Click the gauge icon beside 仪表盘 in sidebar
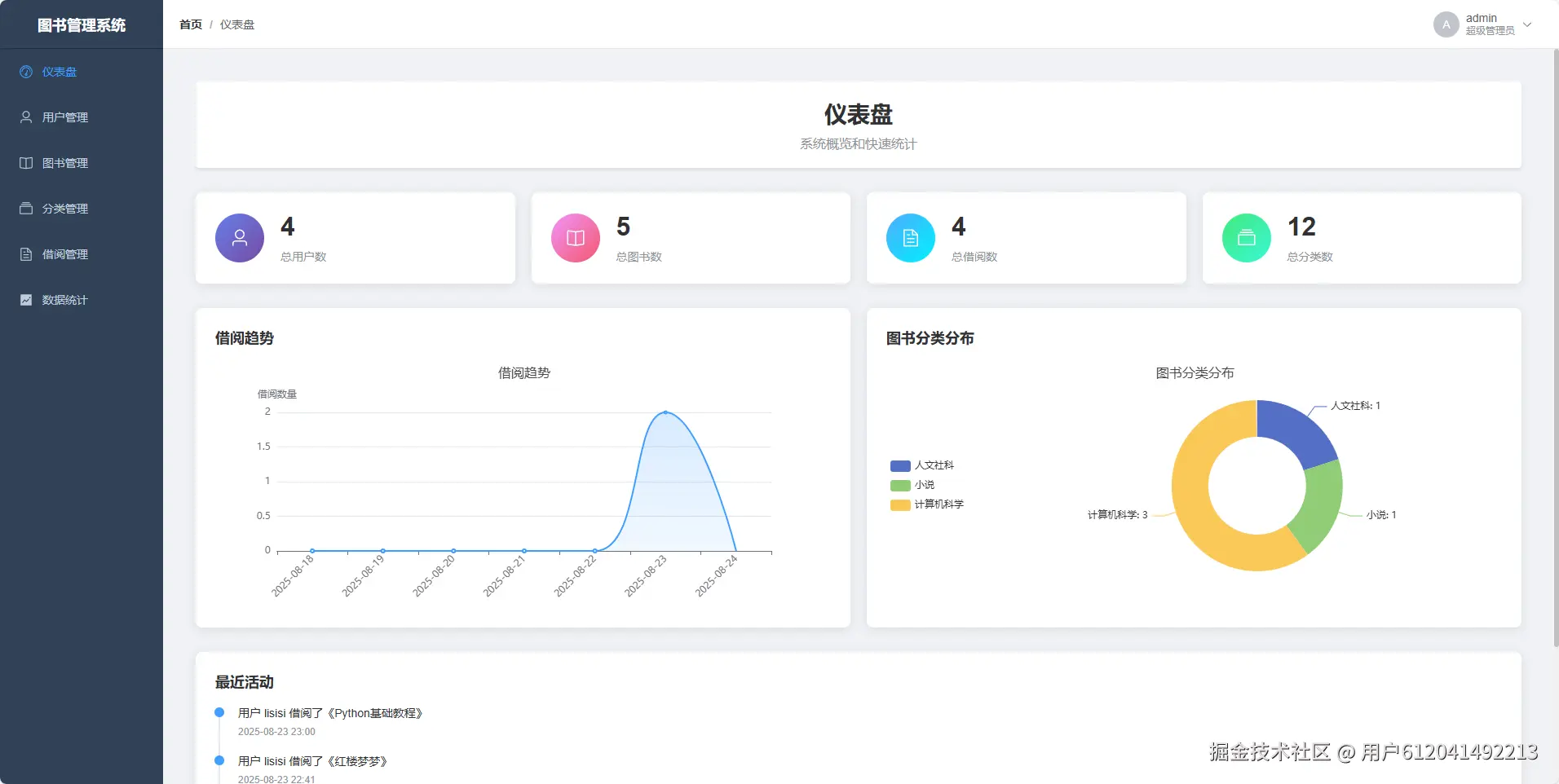This screenshot has height=784, width=1559. pyautogui.click(x=26, y=72)
